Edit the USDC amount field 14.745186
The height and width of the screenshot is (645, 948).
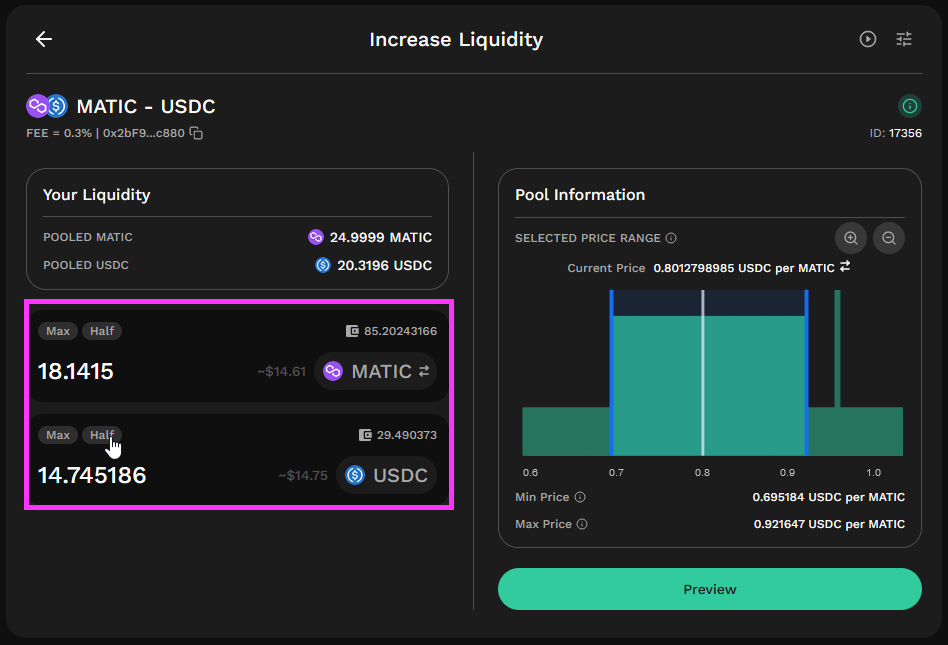92,475
